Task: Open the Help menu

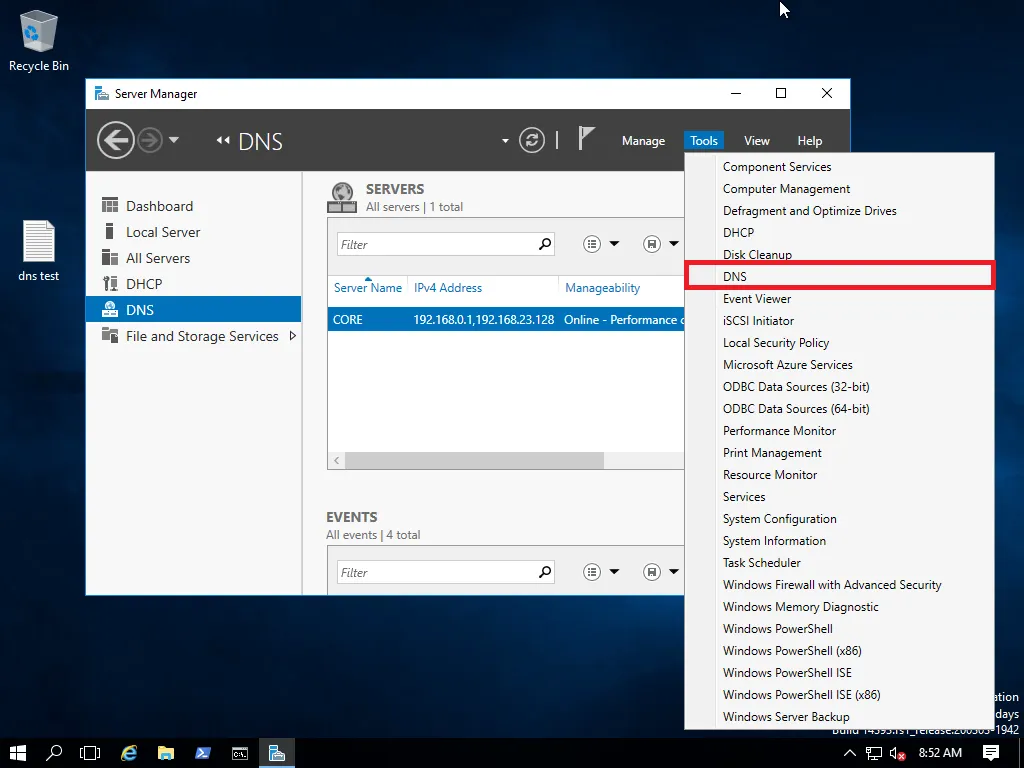Action: click(x=810, y=140)
